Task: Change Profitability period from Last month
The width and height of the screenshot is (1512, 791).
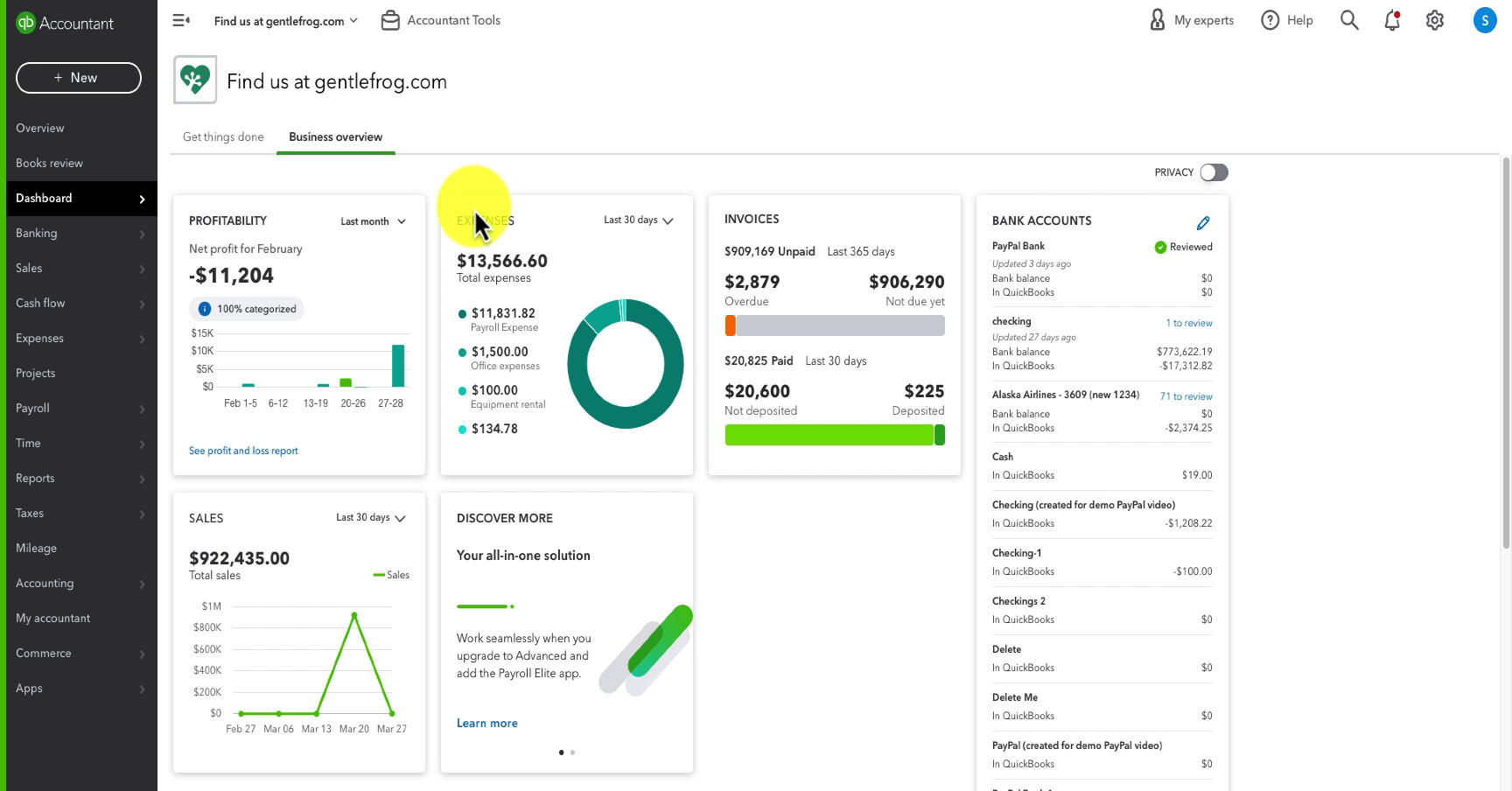Action: [373, 221]
